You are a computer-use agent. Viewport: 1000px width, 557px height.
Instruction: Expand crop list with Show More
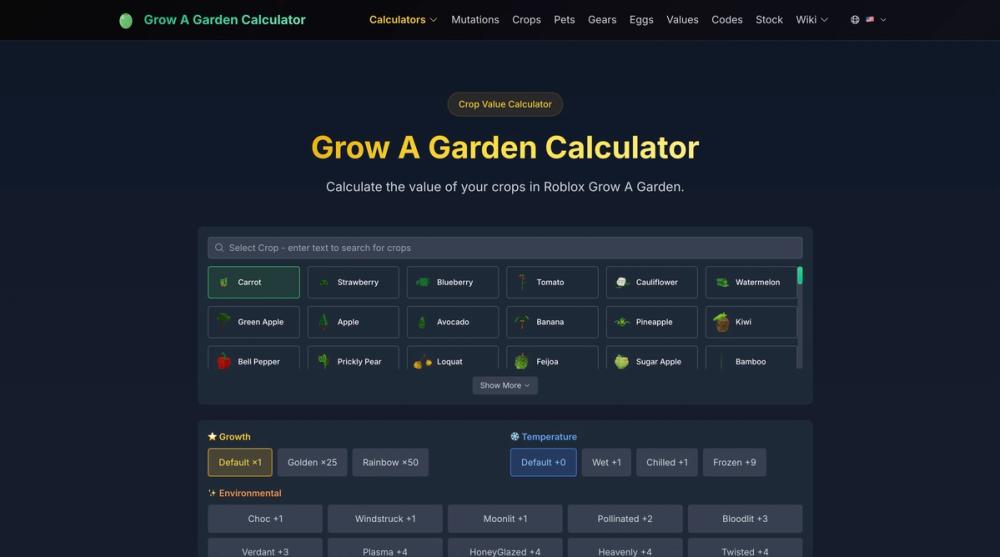(x=504, y=385)
